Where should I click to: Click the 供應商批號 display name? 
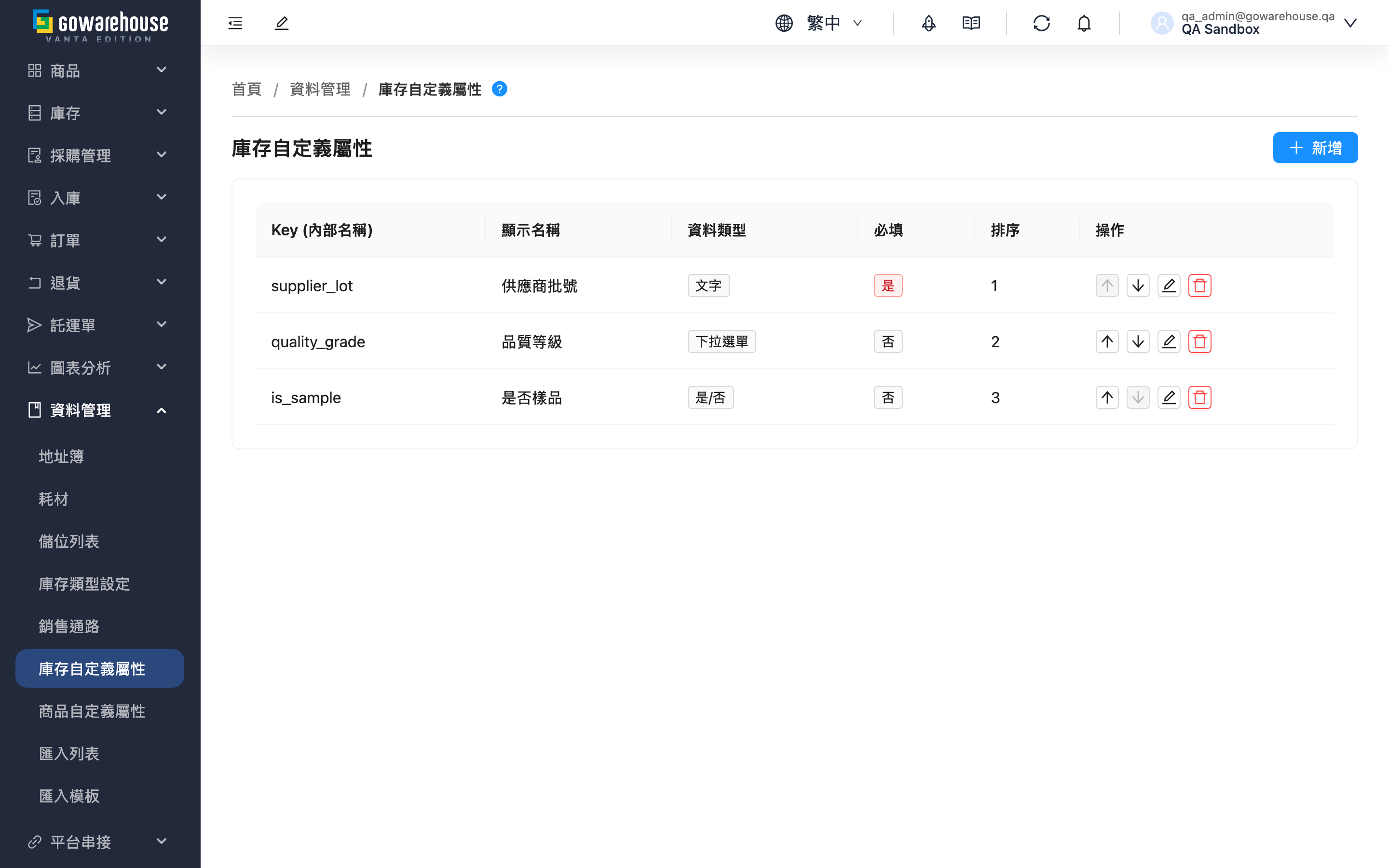pyautogui.click(x=540, y=285)
